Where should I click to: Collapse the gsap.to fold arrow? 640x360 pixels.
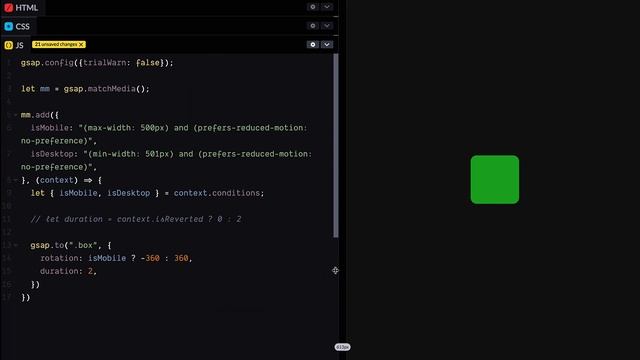pyautogui.click(x=16, y=245)
